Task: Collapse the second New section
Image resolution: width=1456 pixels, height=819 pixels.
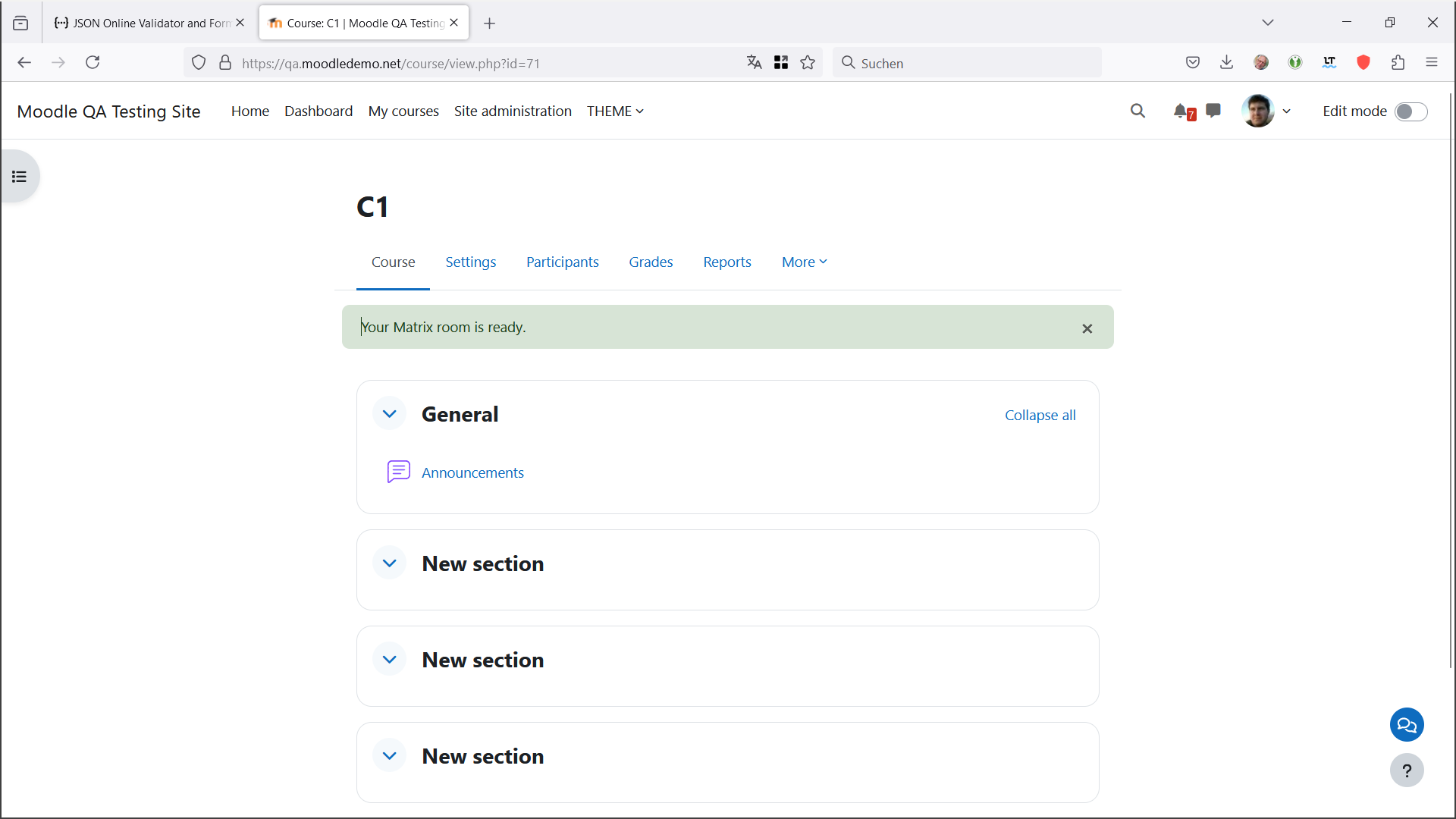Action: (390, 660)
